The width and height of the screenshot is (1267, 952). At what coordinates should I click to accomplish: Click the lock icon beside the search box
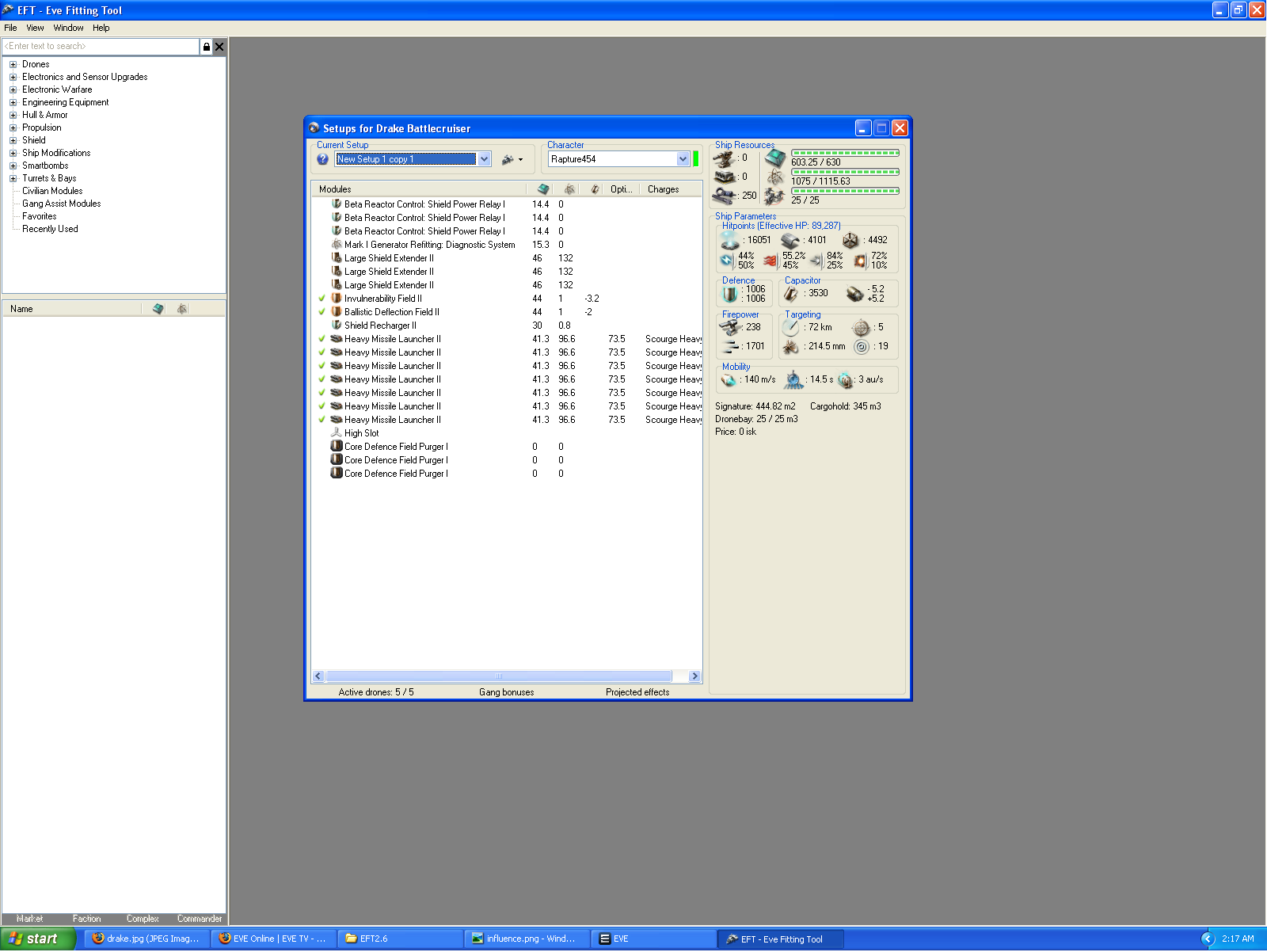coord(207,47)
